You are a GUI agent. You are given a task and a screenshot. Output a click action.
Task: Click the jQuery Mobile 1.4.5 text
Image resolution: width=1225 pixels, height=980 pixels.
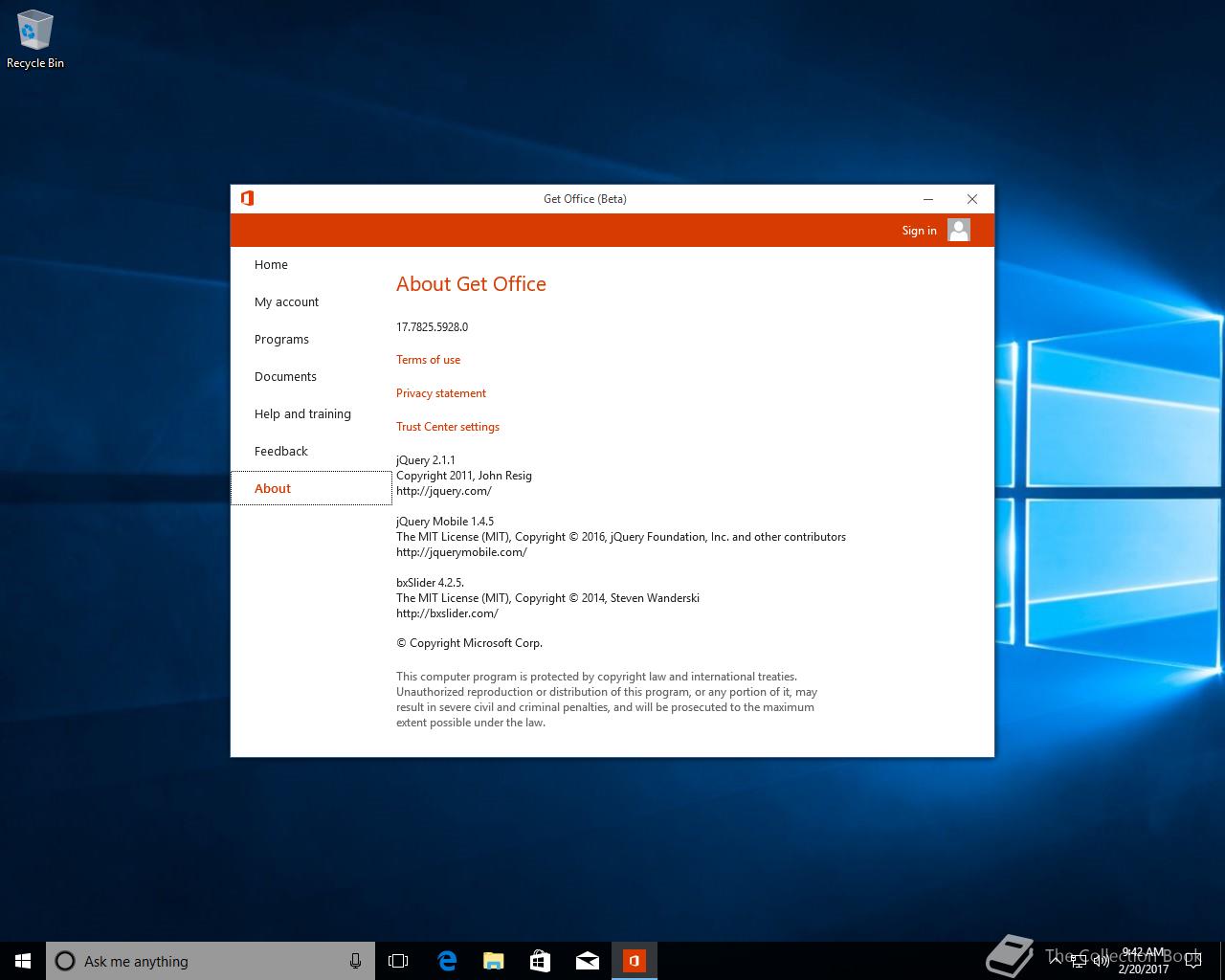click(x=445, y=522)
